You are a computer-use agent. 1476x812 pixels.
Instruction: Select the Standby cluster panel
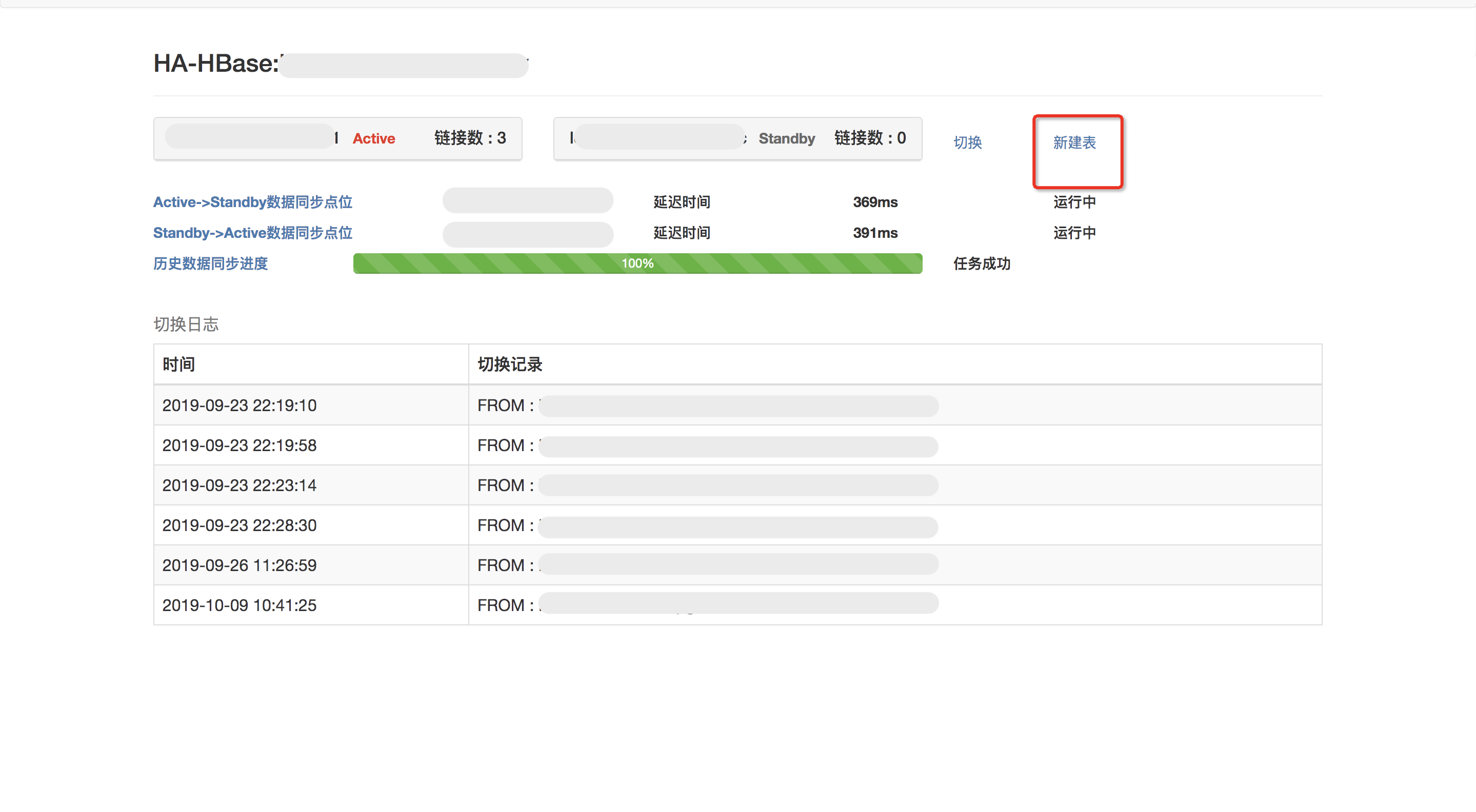pos(737,138)
